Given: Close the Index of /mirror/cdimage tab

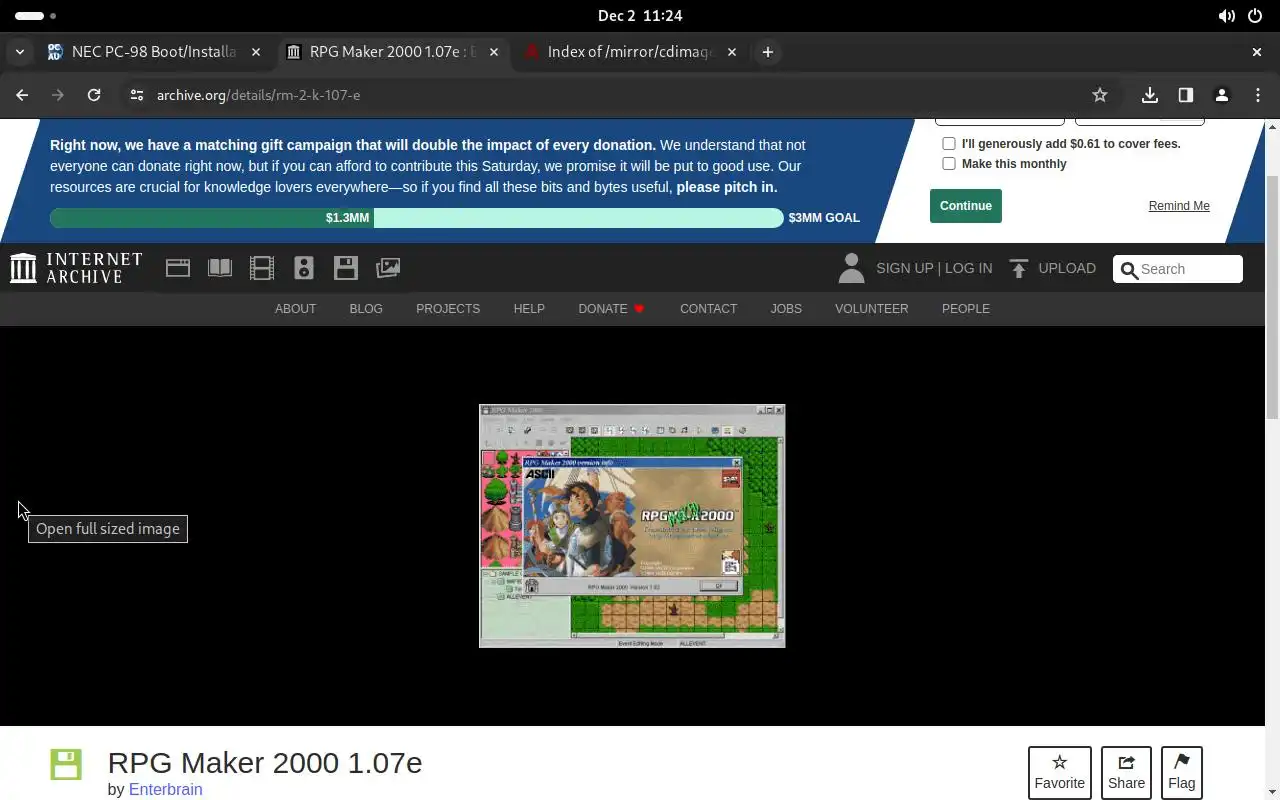Looking at the screenshot, I should pos(732,52).
